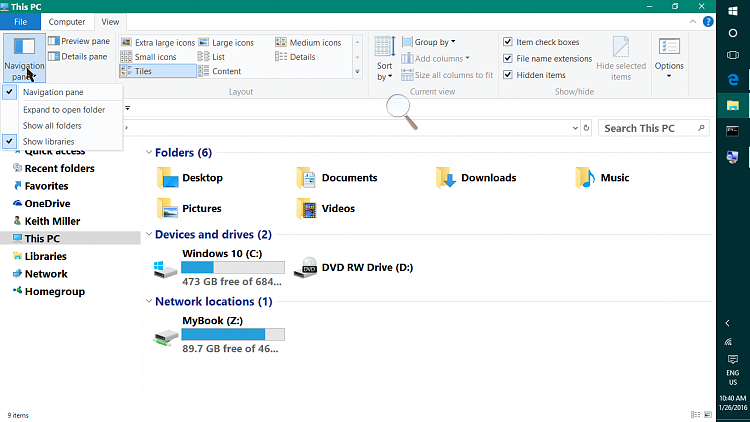Click Hide selected items button
Viewport: 750px width, 422px height.
621,58
